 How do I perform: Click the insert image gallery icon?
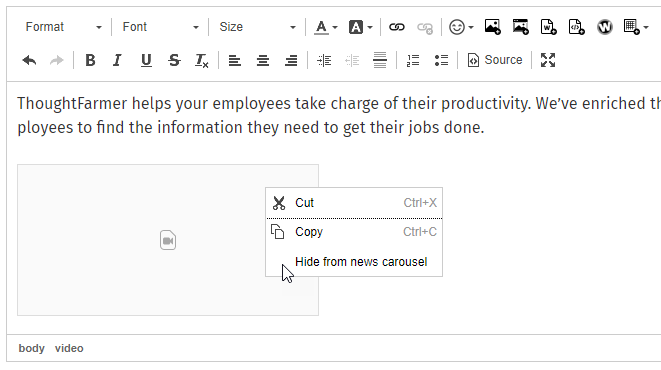[521, 27]
